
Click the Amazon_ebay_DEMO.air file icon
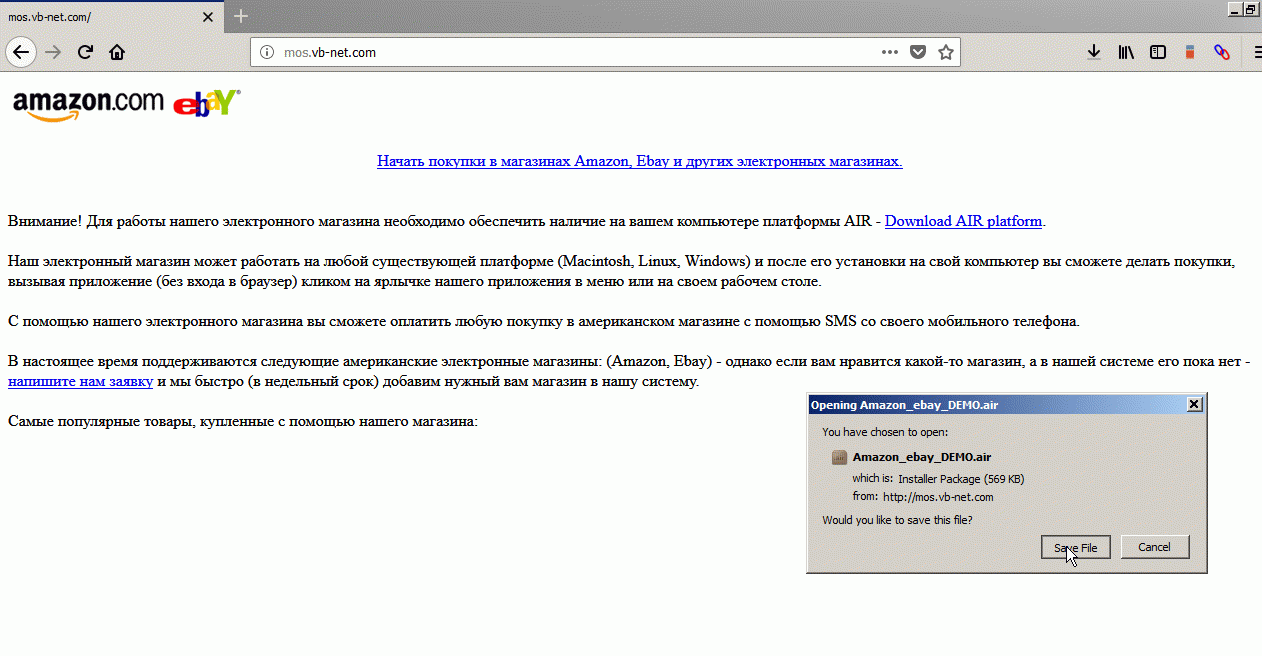point(840,457)
